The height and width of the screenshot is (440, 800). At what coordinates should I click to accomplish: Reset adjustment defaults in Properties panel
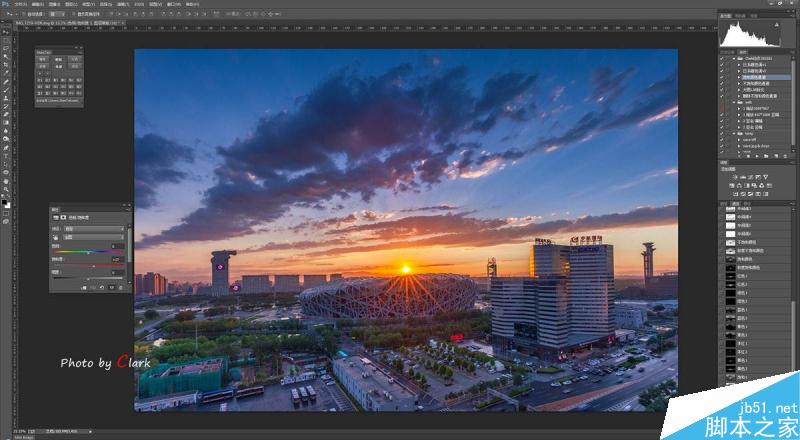click(102, 287)
